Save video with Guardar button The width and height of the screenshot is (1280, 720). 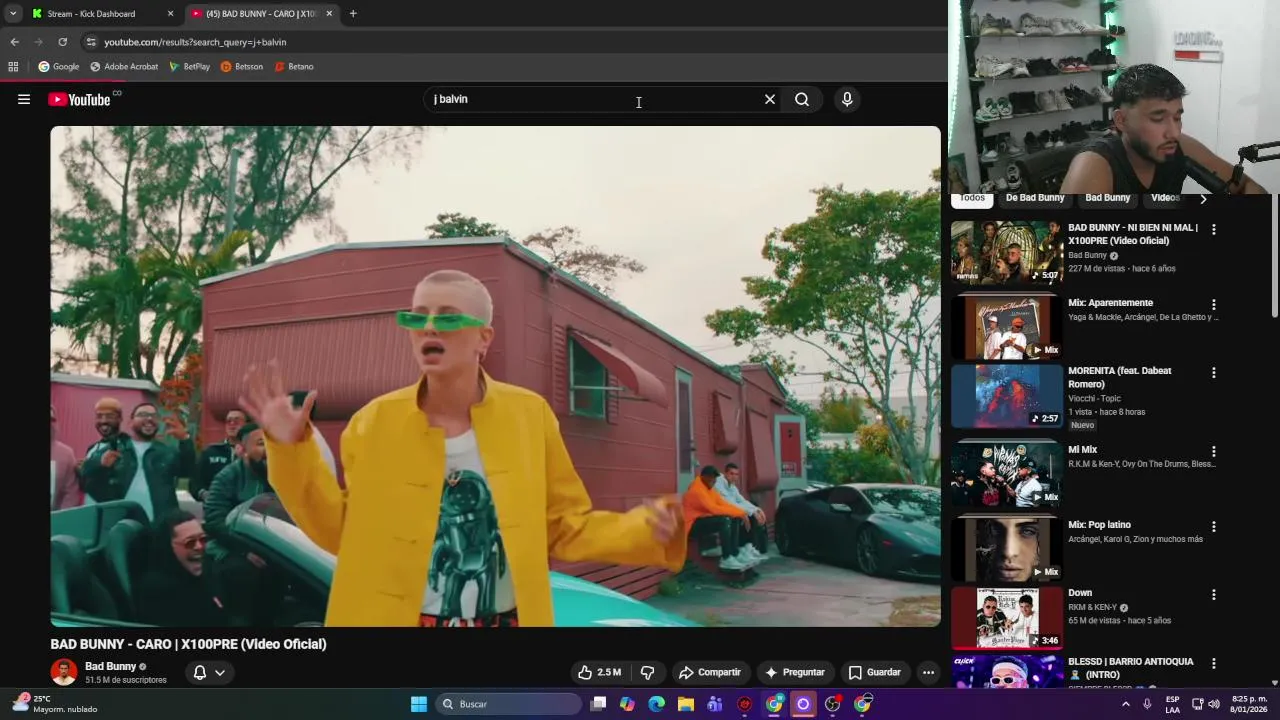[874, 672]
